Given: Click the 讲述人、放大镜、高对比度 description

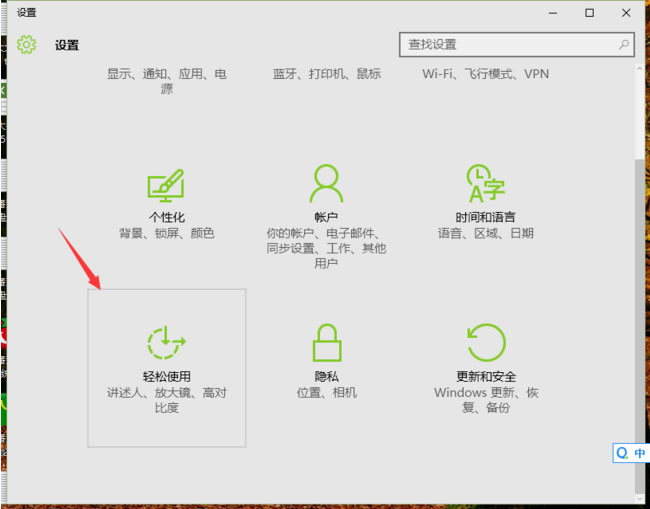Looking at the screenshot, I should click(167, 400).
